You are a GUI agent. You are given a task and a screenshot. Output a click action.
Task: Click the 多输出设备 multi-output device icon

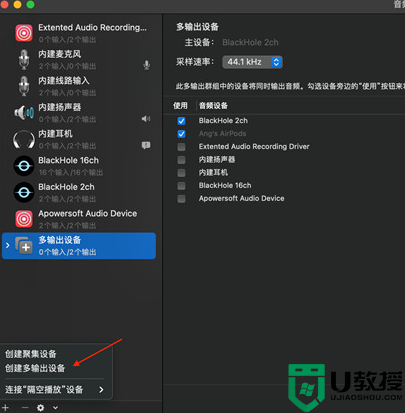pos(24,246)
